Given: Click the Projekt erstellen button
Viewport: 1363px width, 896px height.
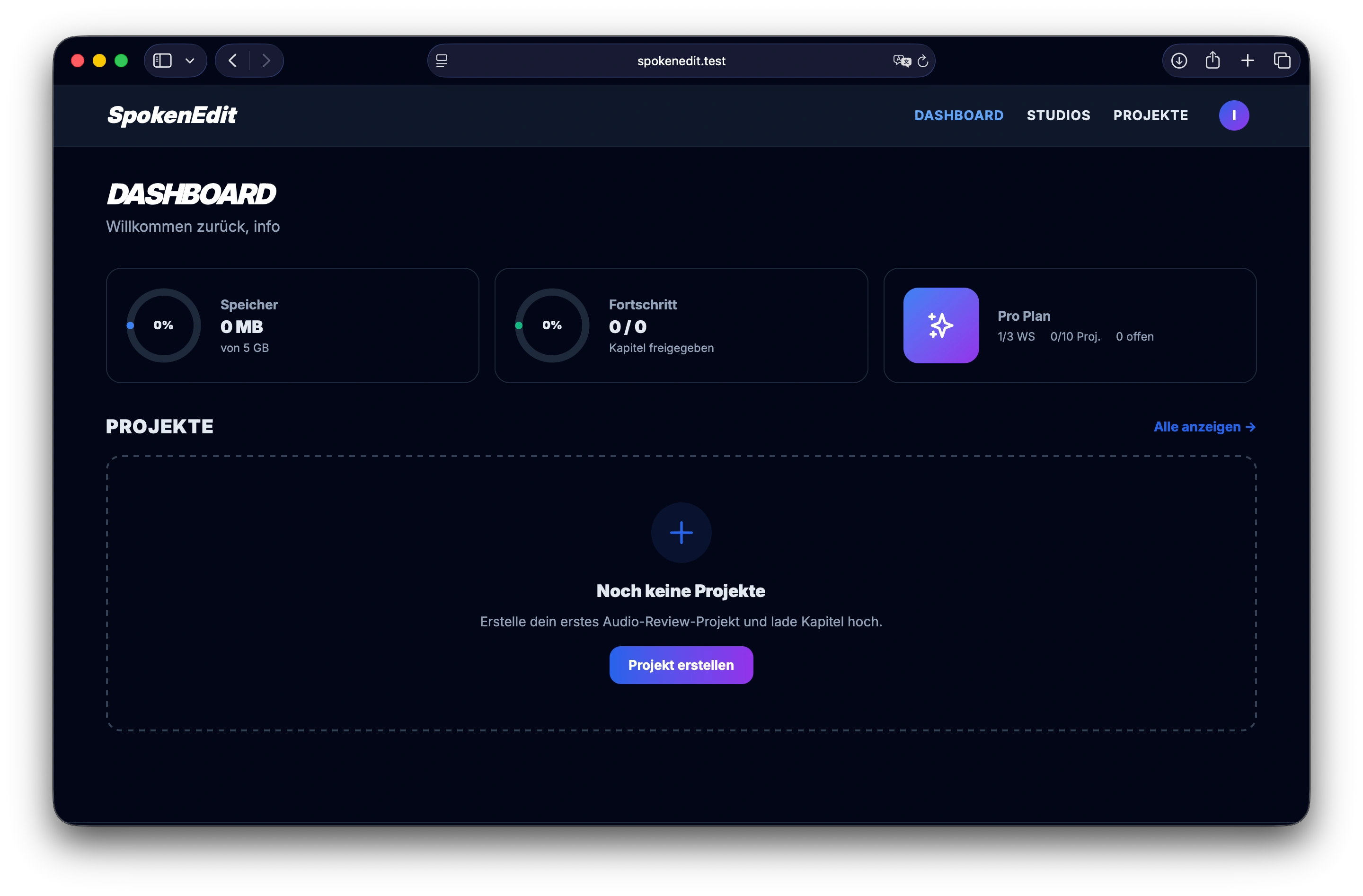Looking at the screenshot, I should point(681,665).
